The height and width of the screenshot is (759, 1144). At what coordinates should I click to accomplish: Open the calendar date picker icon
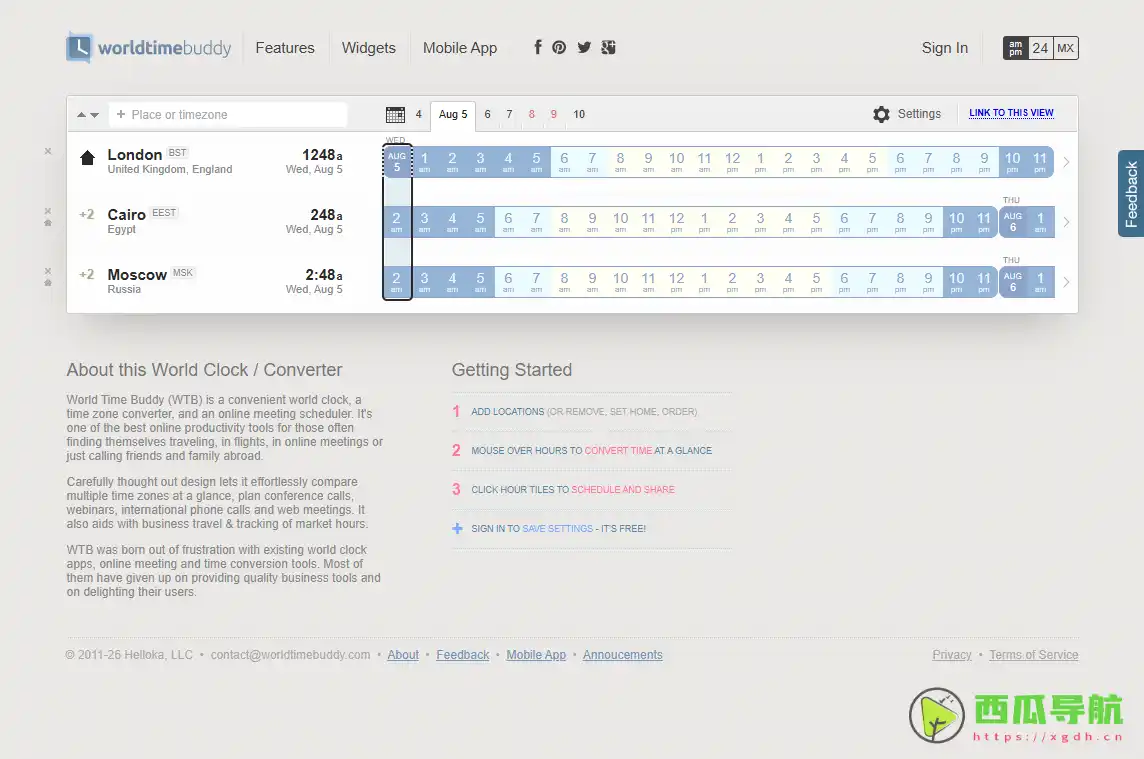point(395,115)
